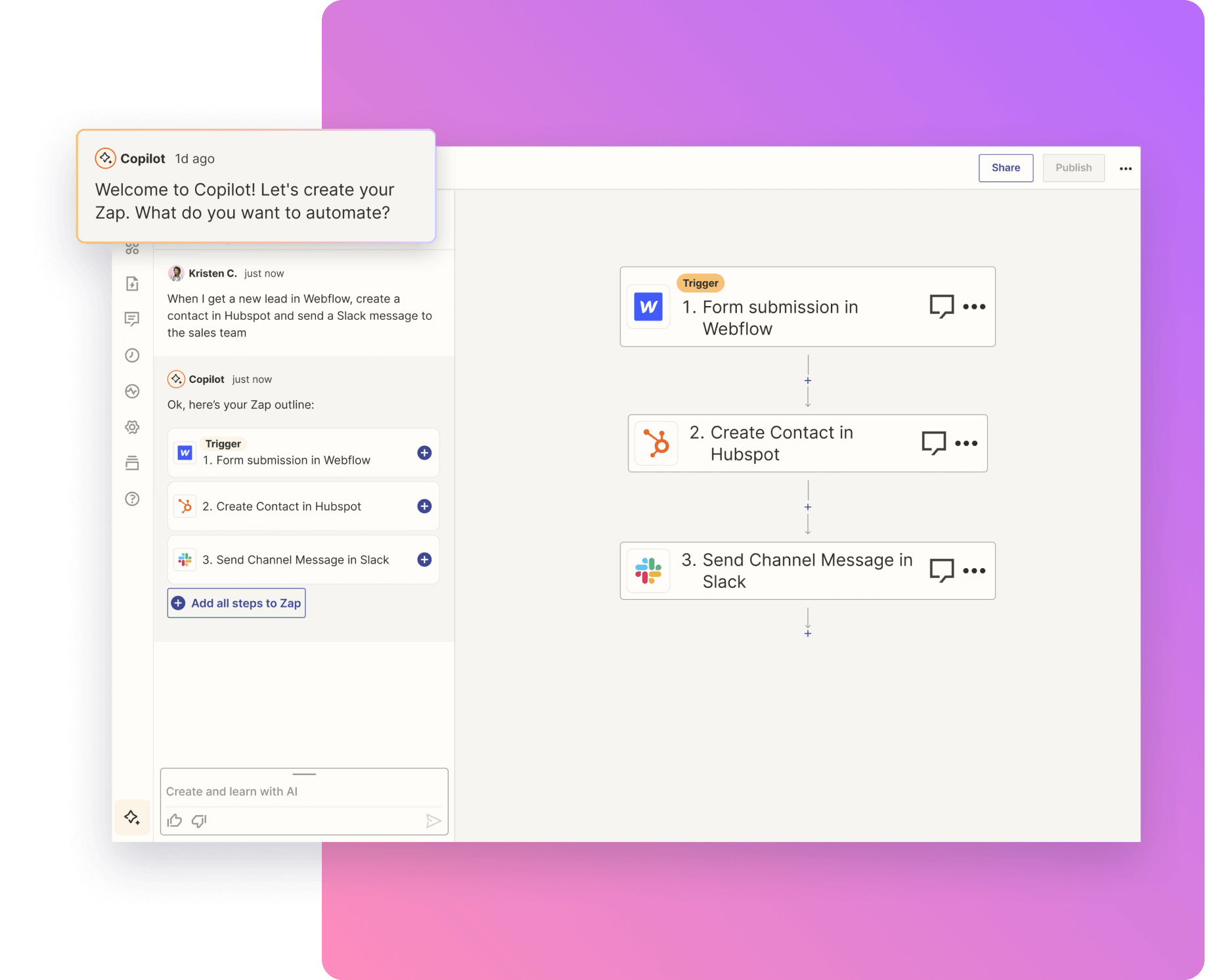Select the Send Channel Message in Slack canvas step
Image resolution: width=1223 pixels, height=980 pixels.
coord(808,571)
